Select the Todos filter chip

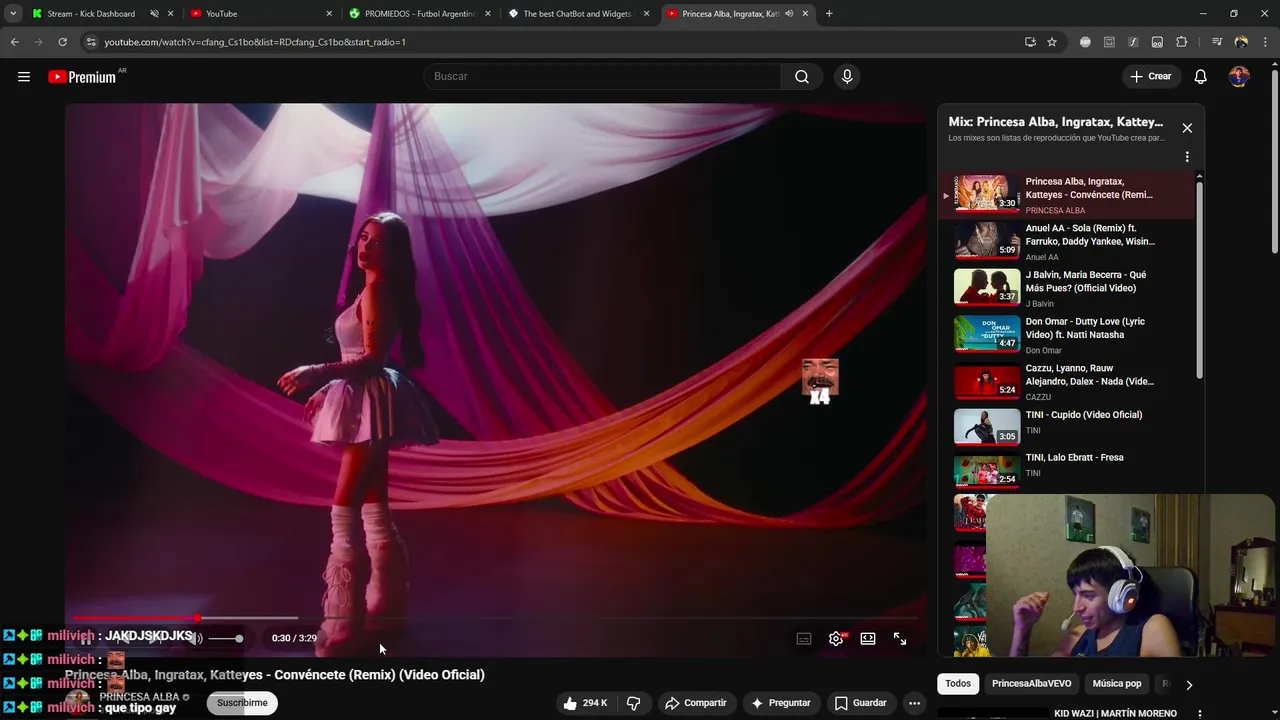[958, 684]
